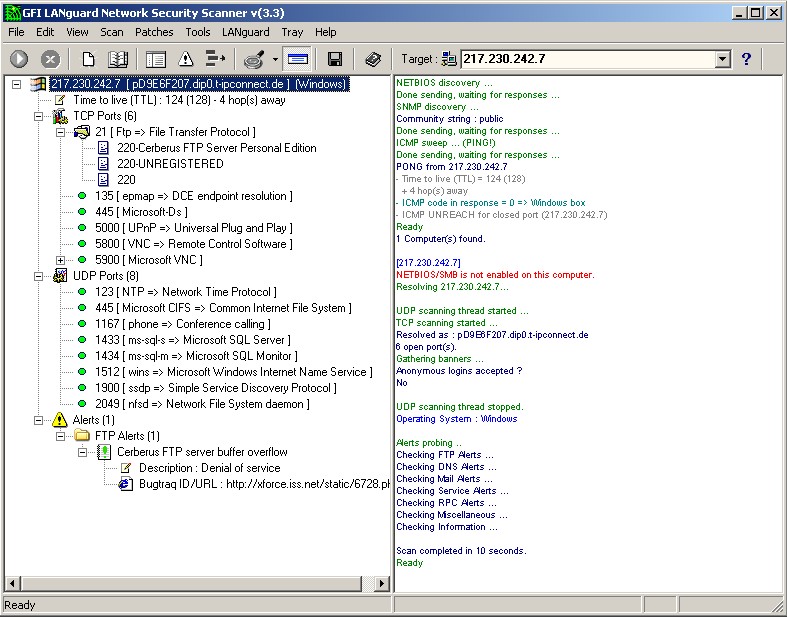This screenshot has width=787, height=617.
Task: Click the open book toolbar icon
Action: click(118, 59)
